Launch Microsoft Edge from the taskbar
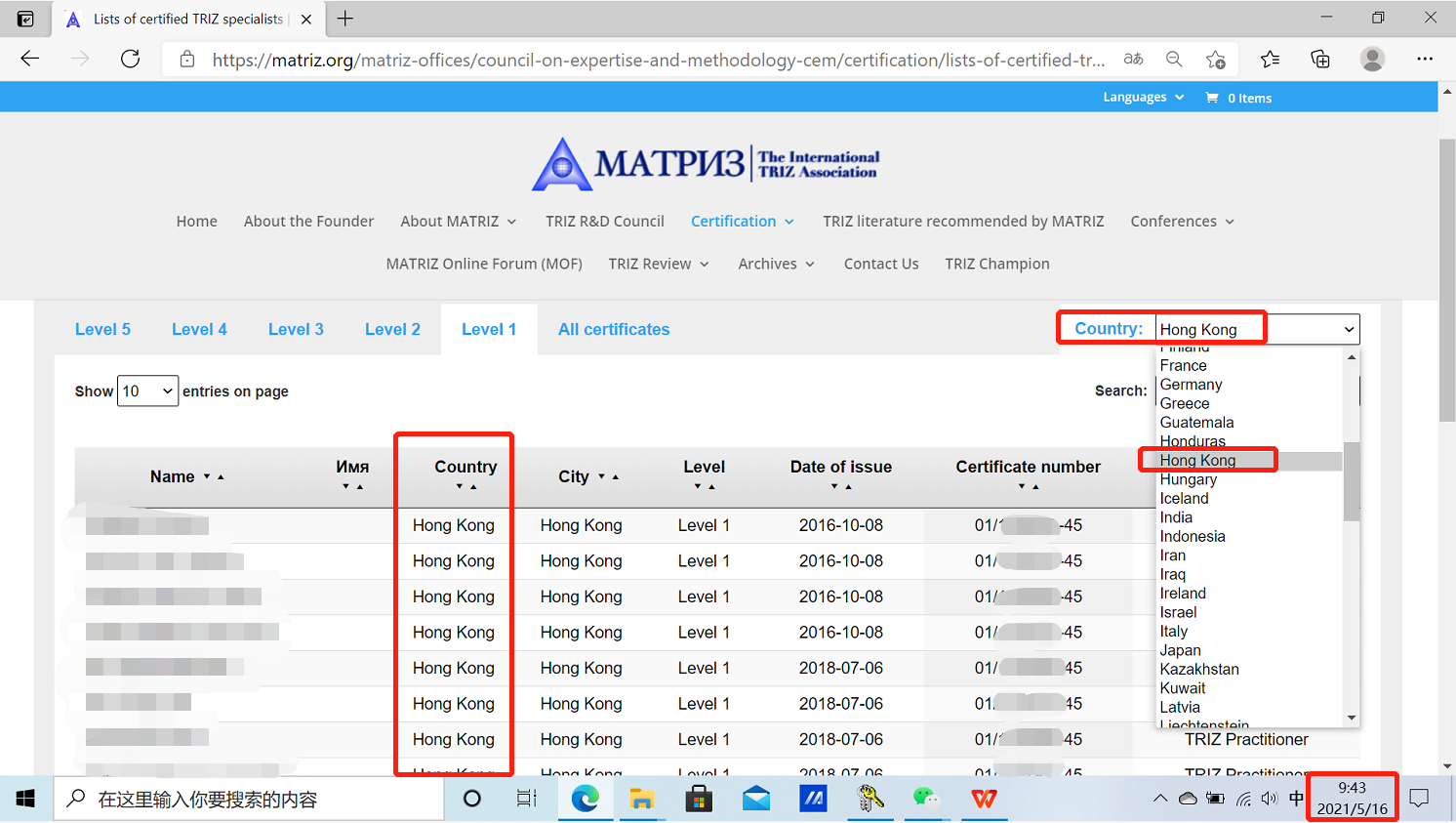The height and width of the screenshot is (823, 1456). pyautogui.click(x=585, y=799)
